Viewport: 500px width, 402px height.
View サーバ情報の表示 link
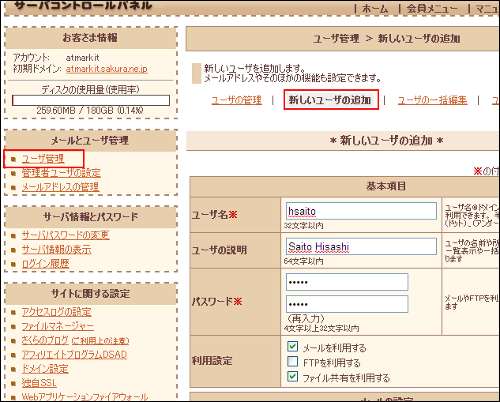(56, 249)
